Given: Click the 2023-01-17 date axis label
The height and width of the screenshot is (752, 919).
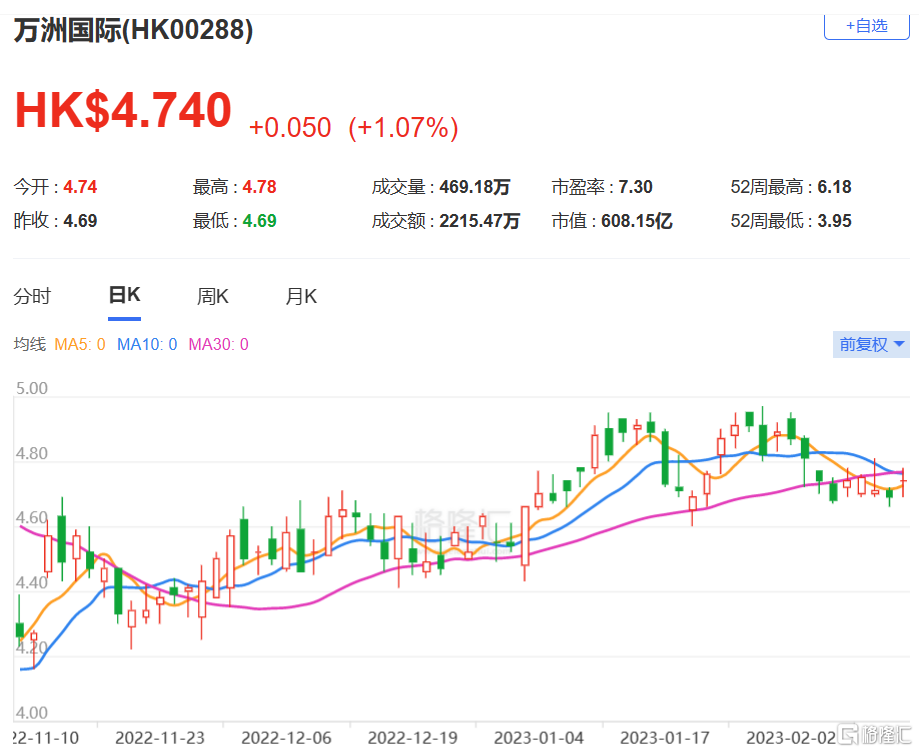Looking at the screenshot, I should (665, 737).
